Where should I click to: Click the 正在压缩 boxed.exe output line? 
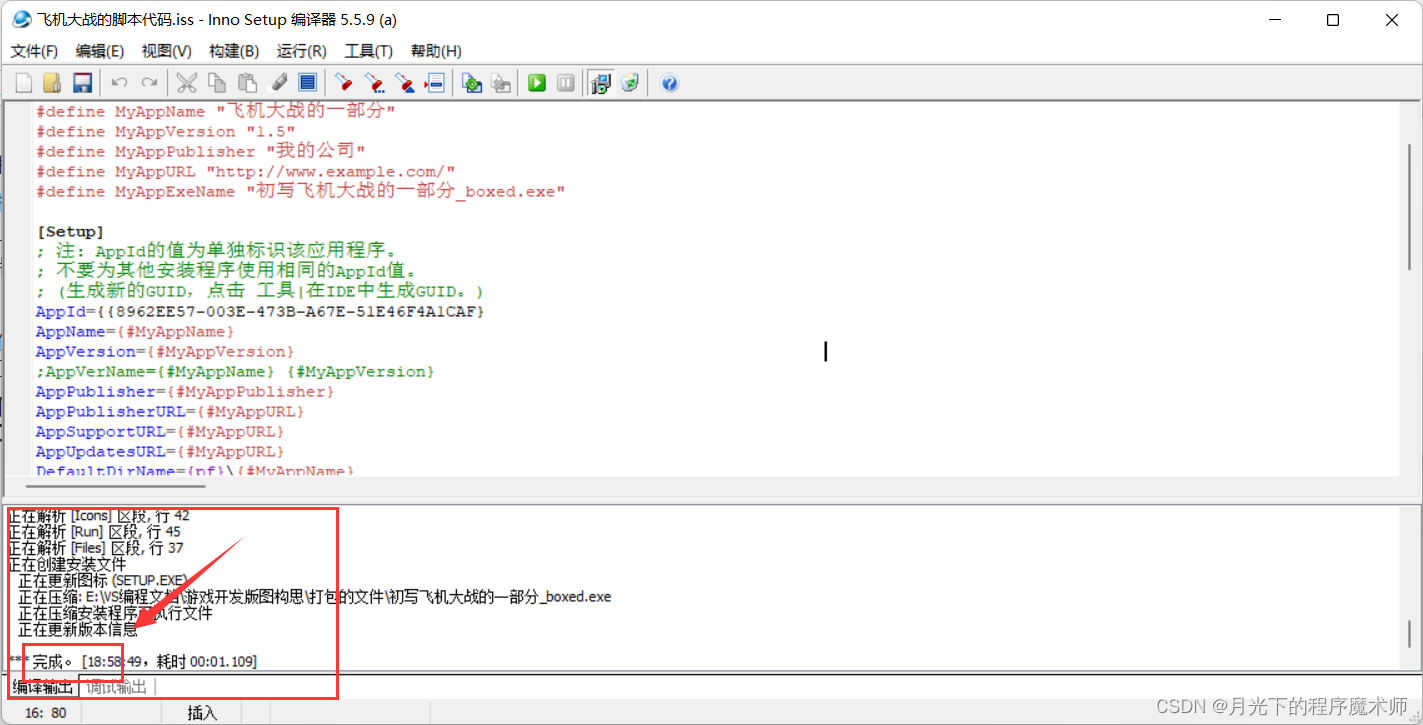pos(315,596)
